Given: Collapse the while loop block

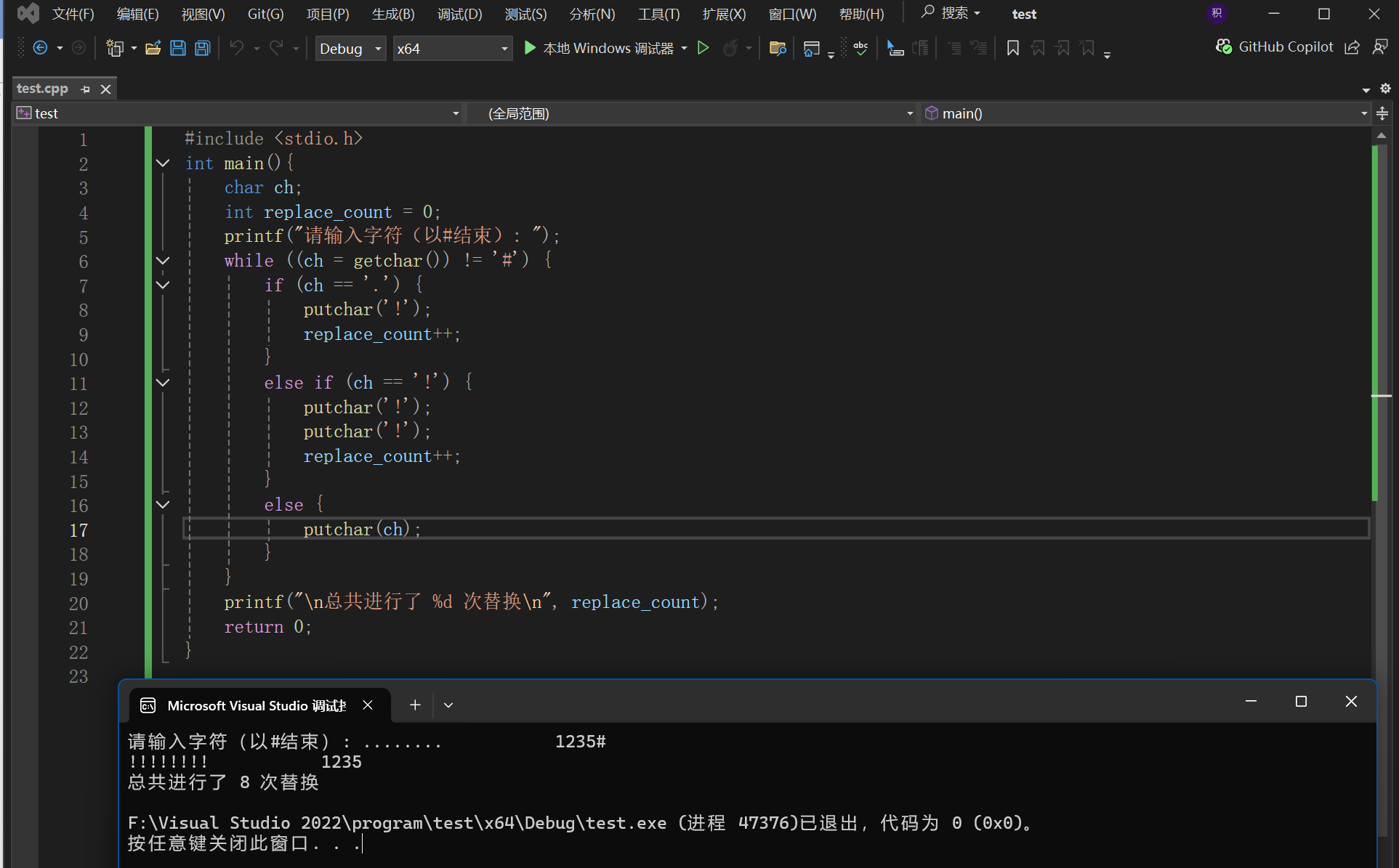Looking at the screenshot, I should click(163, 261).
